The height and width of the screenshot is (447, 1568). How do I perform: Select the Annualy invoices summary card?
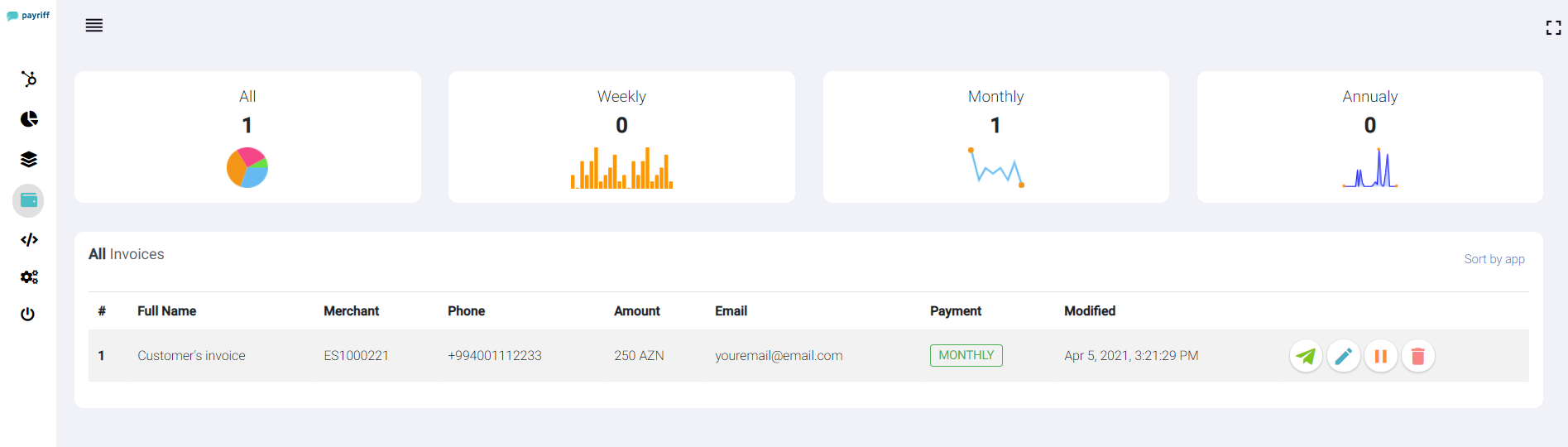tap(1369, 137)
